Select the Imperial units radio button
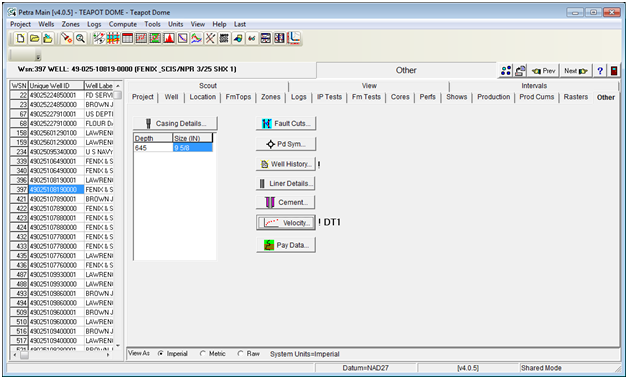The width and height of the screenshot is (628, 379). point(161,354)
